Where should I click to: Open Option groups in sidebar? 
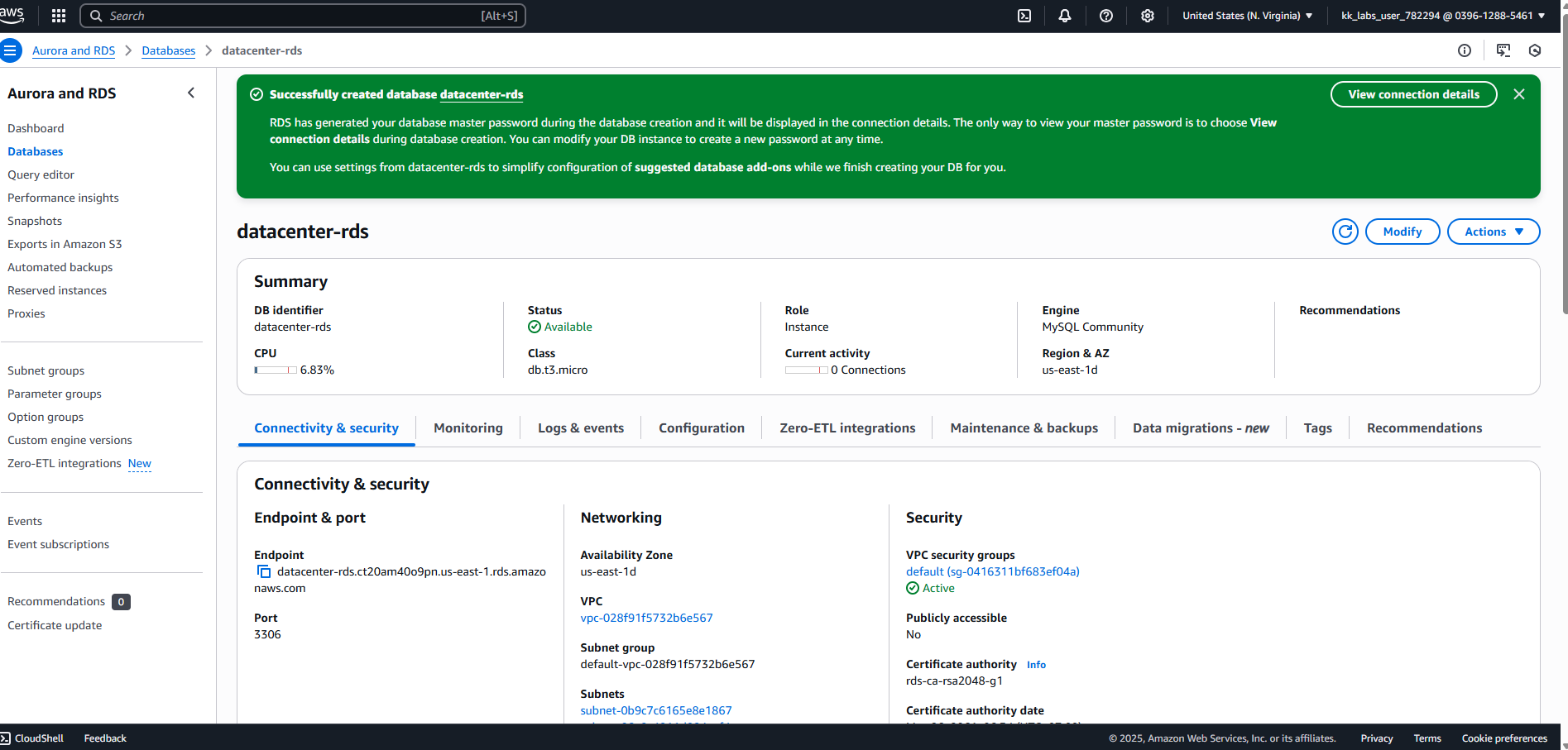tap(46, 417)
